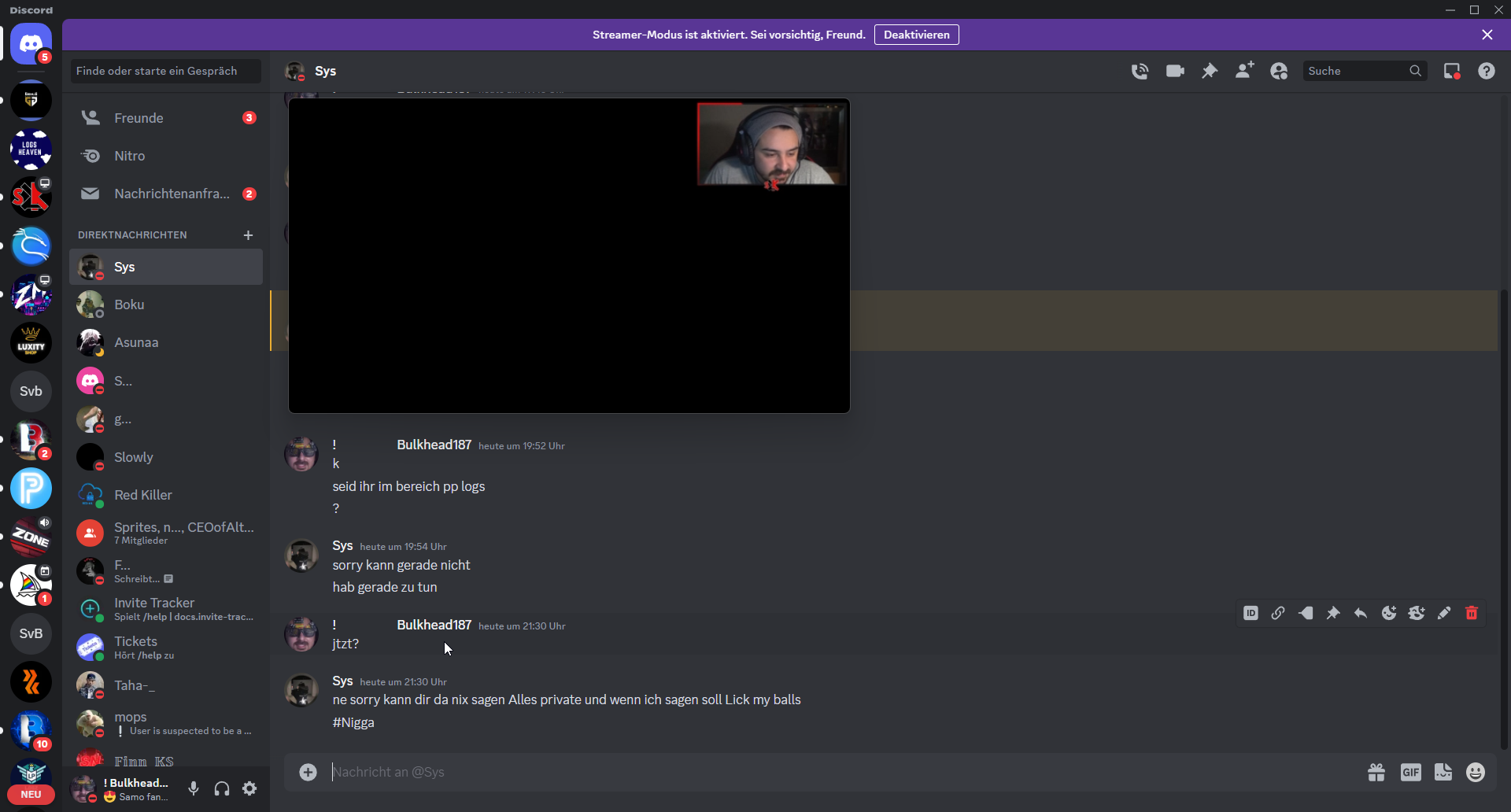Open pinned messages in header
Screen dimensions: 1511x812
1210,71
